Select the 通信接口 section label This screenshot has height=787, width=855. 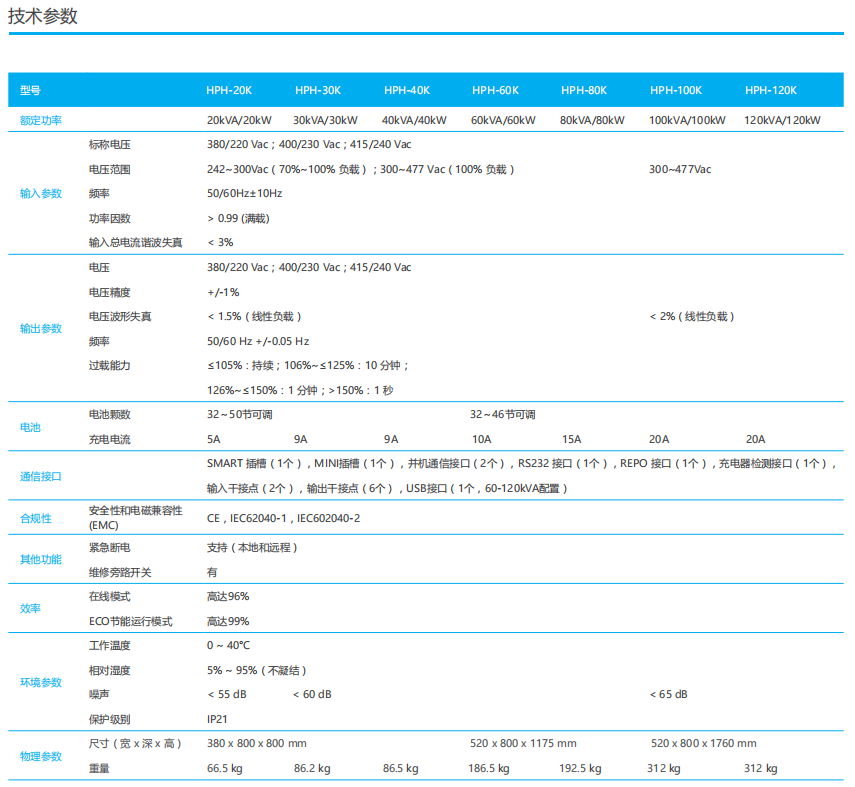coord(41,476)
